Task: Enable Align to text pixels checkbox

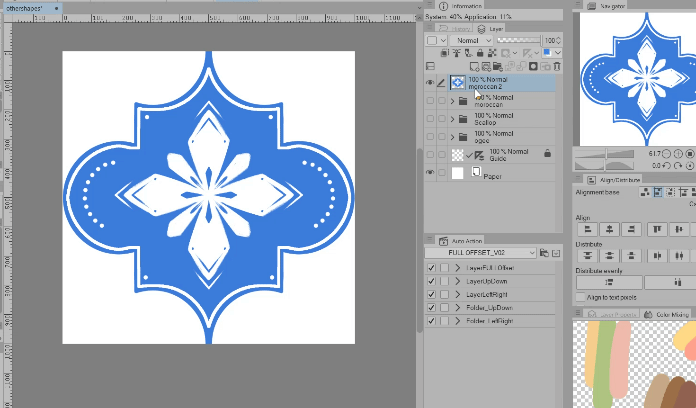Action: pos(581,298)
